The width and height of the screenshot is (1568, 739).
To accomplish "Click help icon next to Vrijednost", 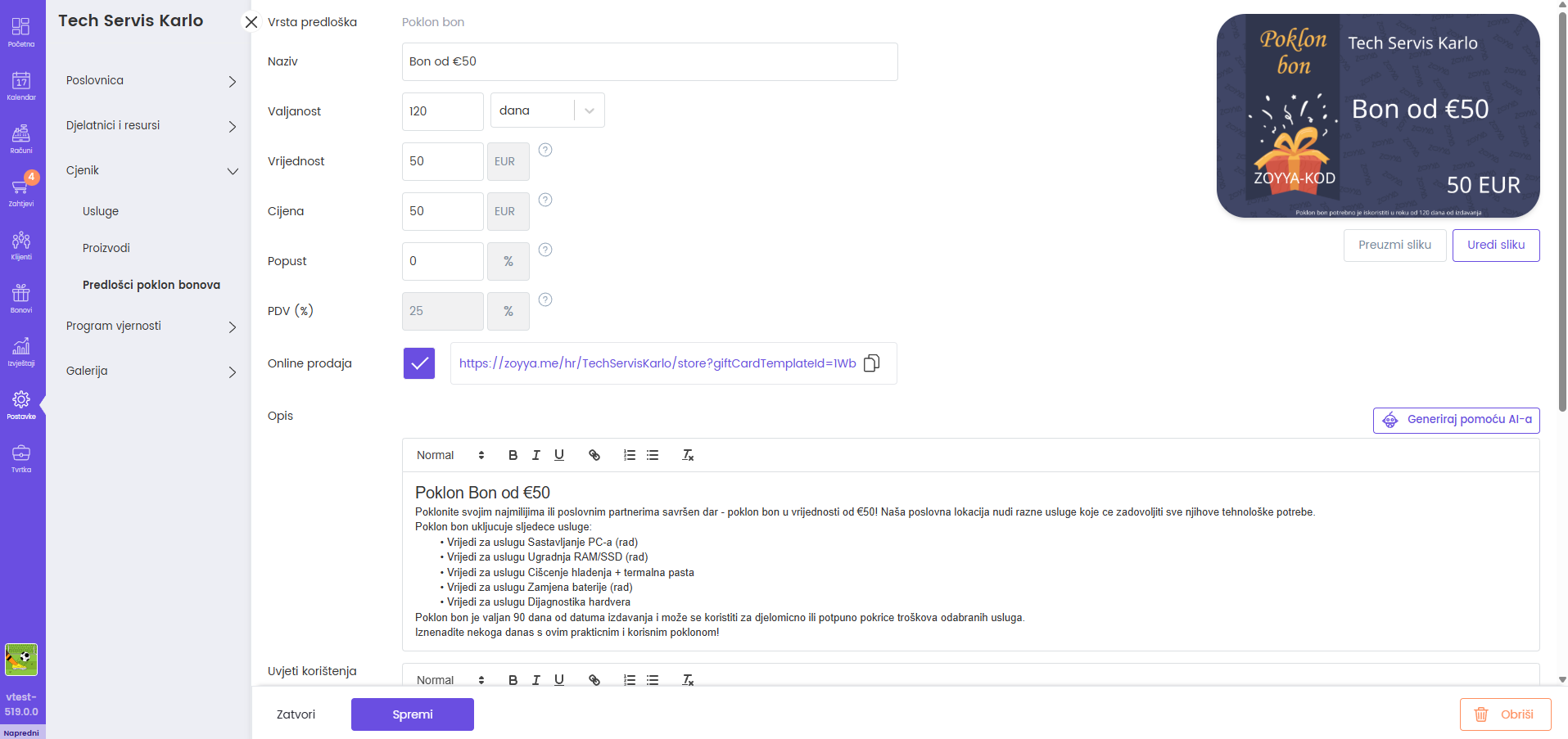I will 545,150.
